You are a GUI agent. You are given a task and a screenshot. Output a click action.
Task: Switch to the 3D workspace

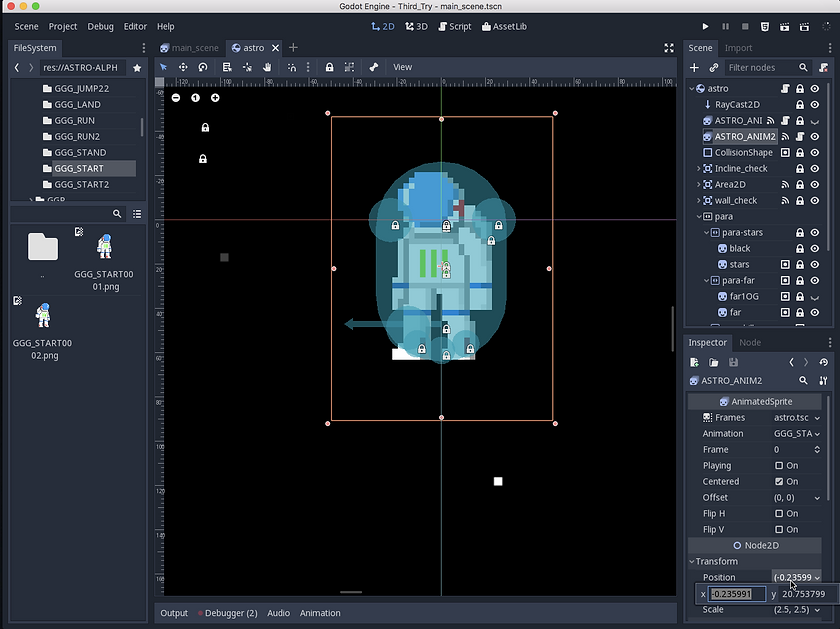point(416,26)
